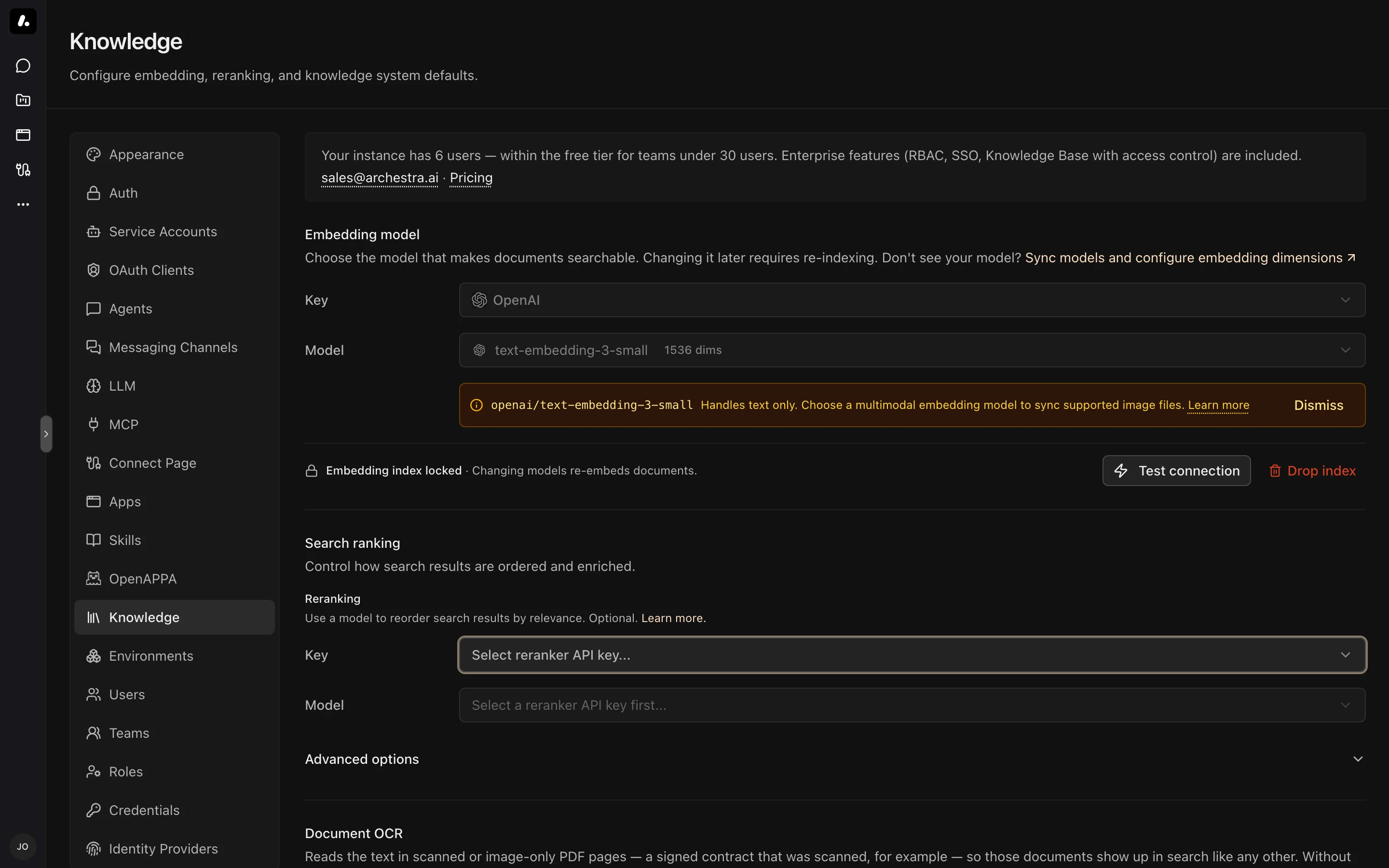This screenshot has height=868, width=1389.
Task: Click the sales@archestra.ai link
Action: click(380, 178)
